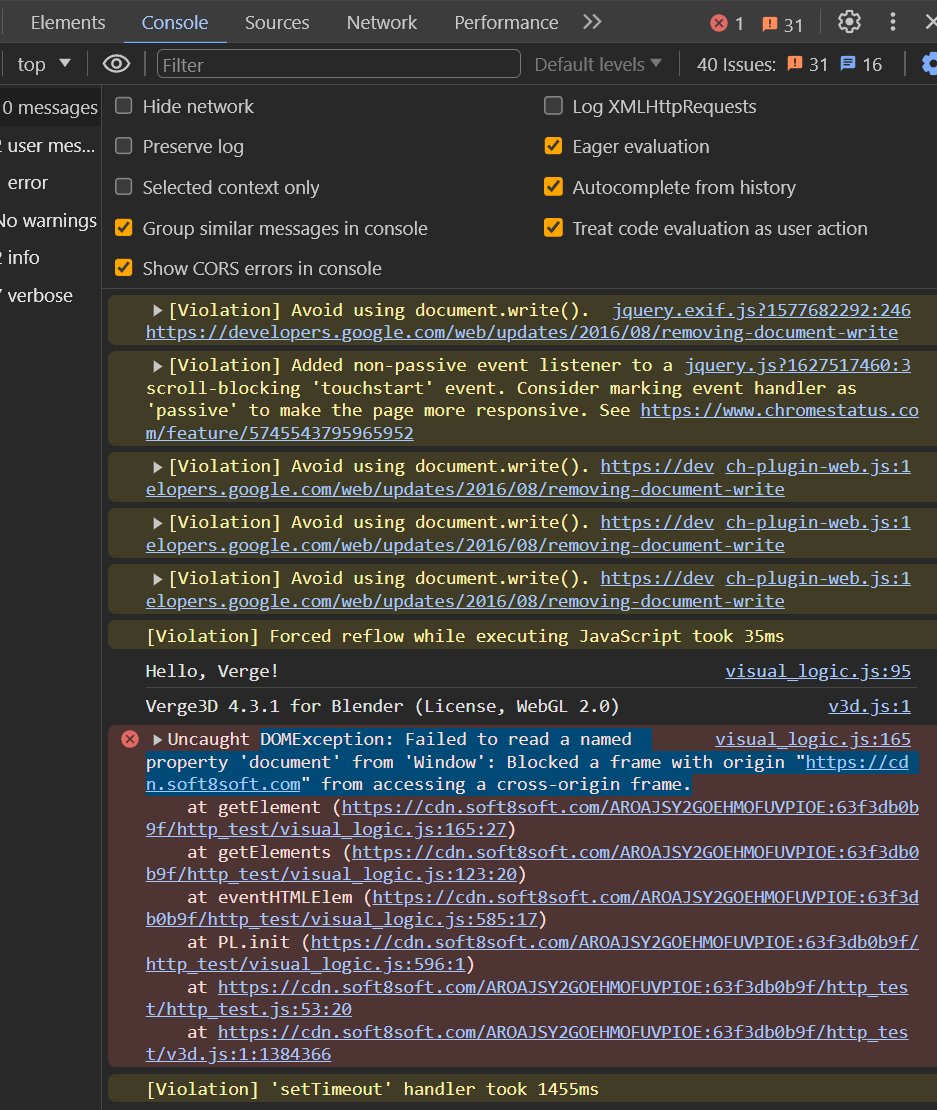
Task: Uncheck Eager evaluation option
Action: 553,146
